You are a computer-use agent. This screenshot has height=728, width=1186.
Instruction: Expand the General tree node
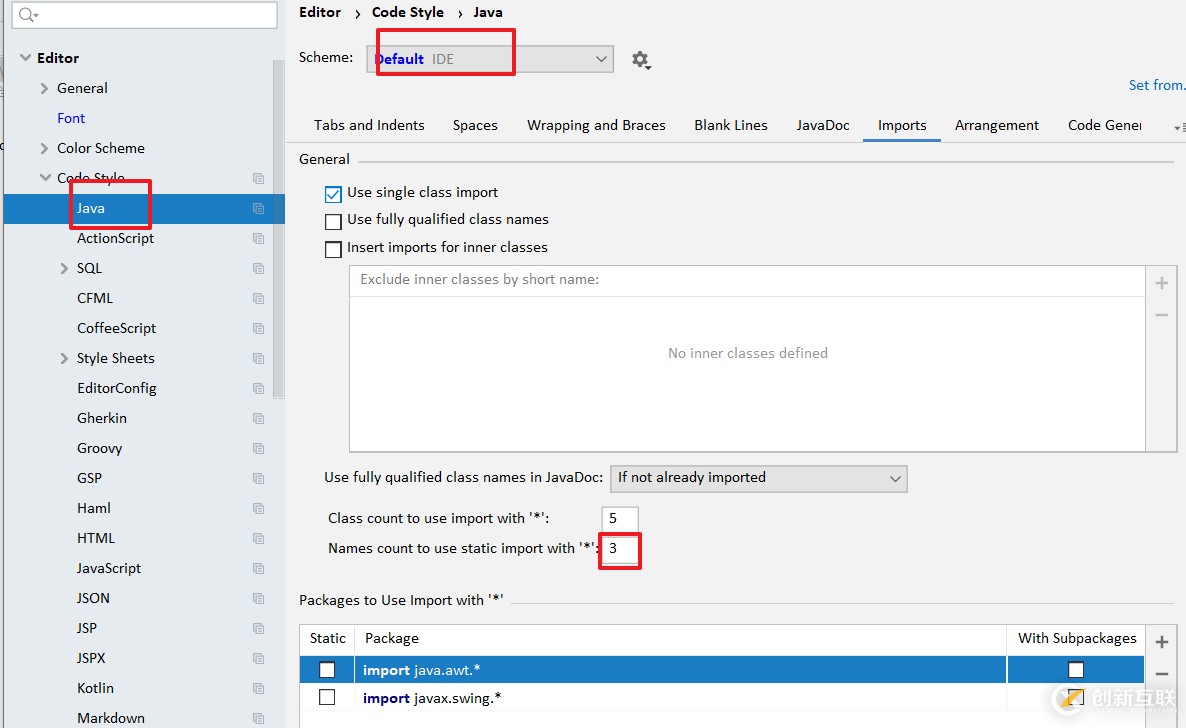pos(44,89)
